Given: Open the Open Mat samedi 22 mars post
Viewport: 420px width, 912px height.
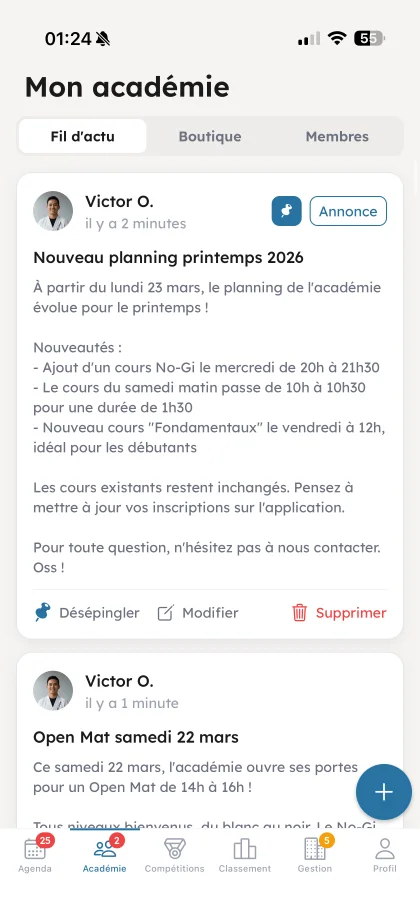Looking at the screenshot, I should point(136,738).
